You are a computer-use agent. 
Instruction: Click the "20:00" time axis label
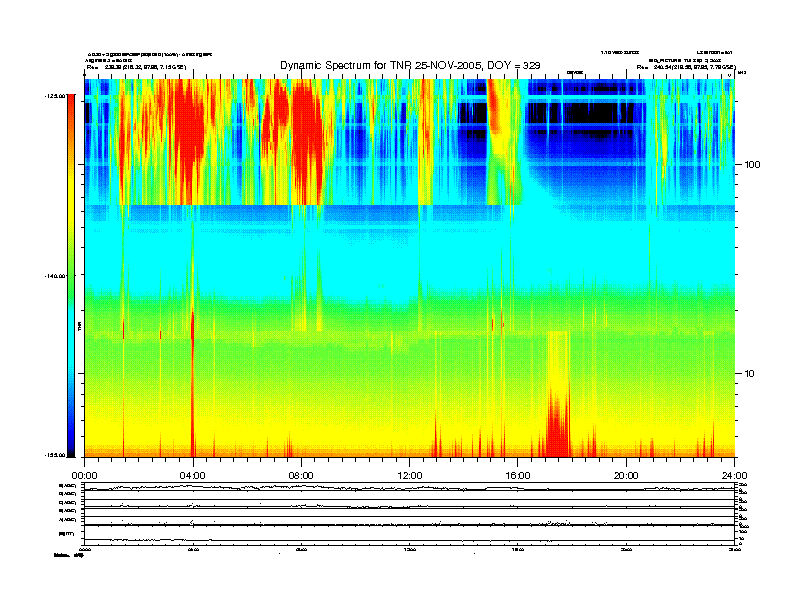point(626,476)
